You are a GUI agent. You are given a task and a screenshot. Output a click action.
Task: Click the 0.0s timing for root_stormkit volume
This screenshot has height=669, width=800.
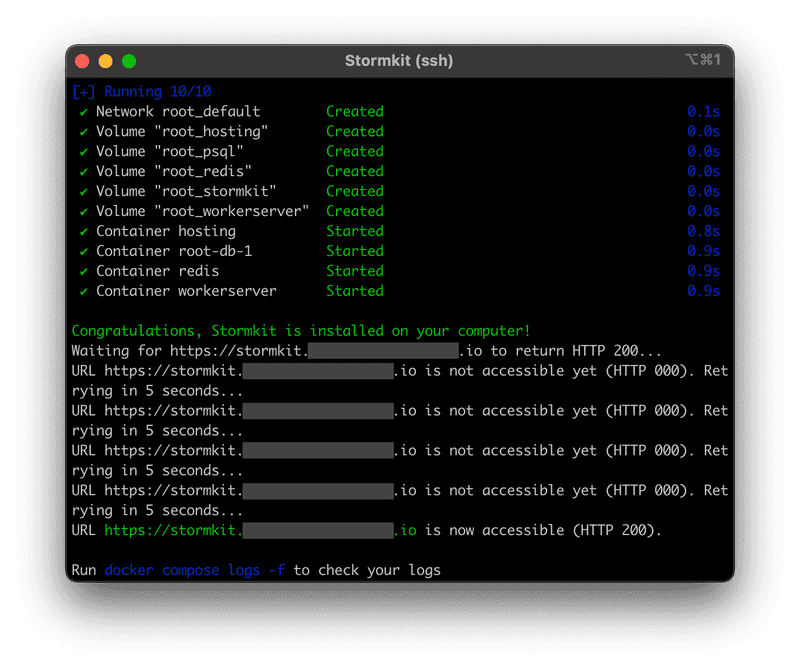(703, 191)
